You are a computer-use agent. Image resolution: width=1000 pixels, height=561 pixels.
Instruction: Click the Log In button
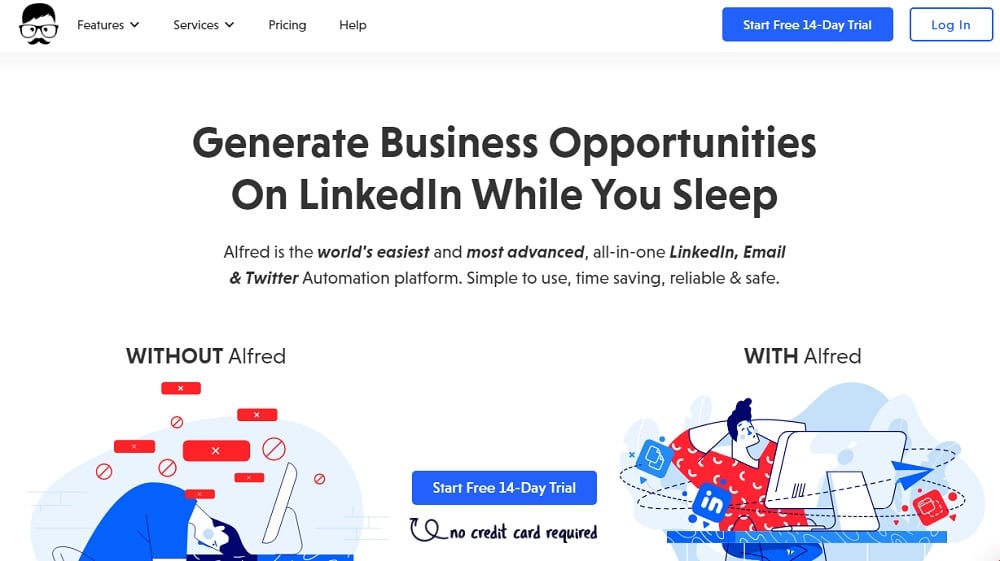(950, 25)
